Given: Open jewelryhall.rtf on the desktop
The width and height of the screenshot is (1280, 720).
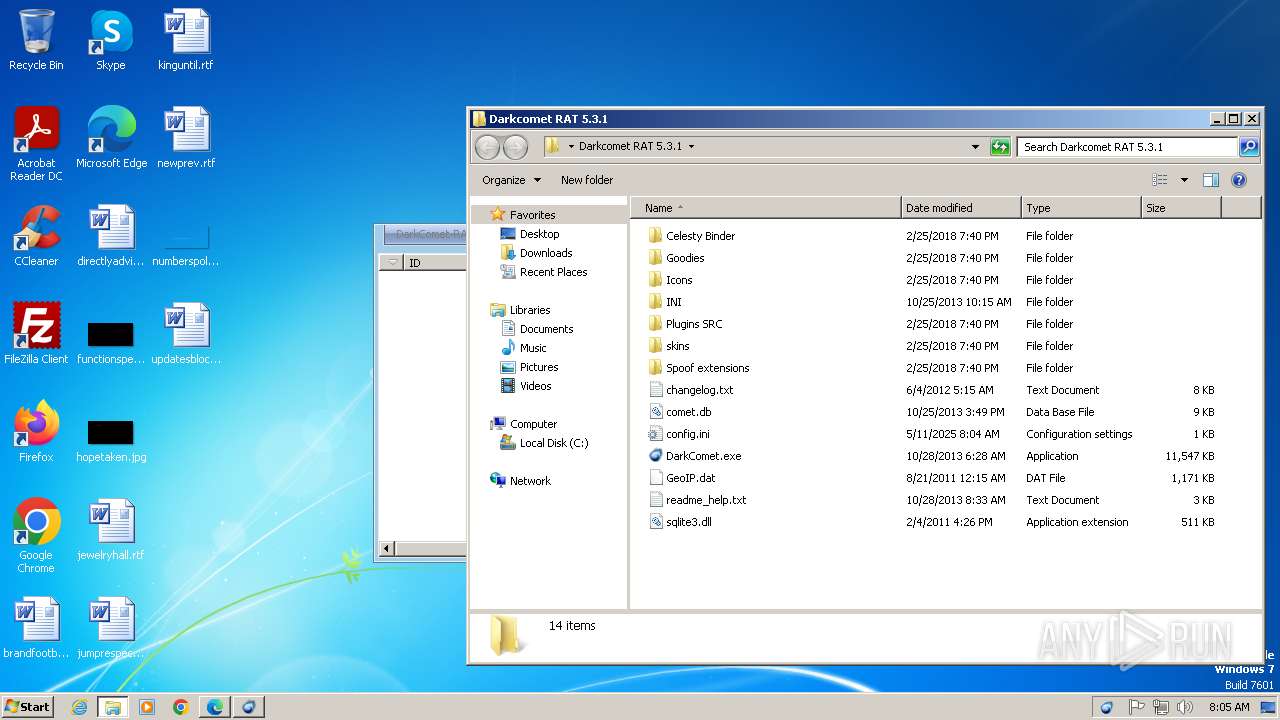Looking at the screenshot, I should pyautogui.click(x=111, y=530).
